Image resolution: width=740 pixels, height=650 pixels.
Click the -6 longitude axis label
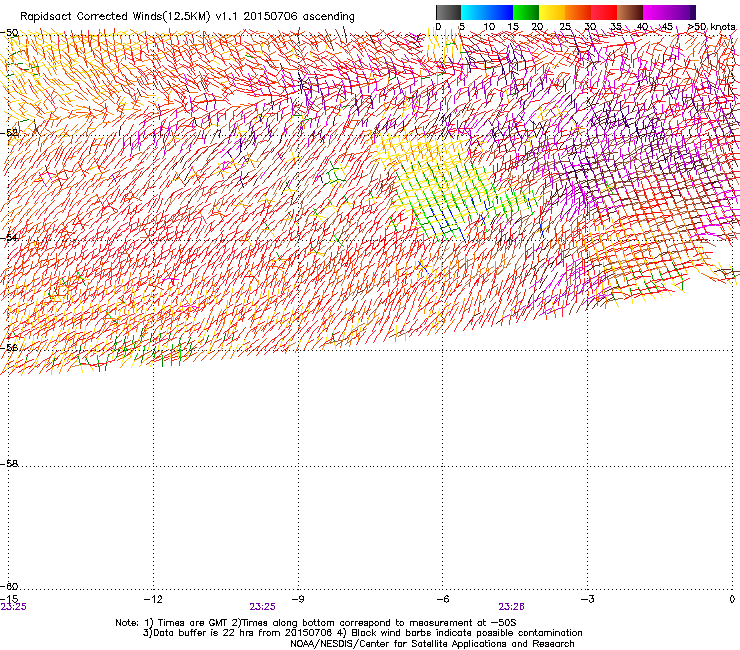(443, 599)
